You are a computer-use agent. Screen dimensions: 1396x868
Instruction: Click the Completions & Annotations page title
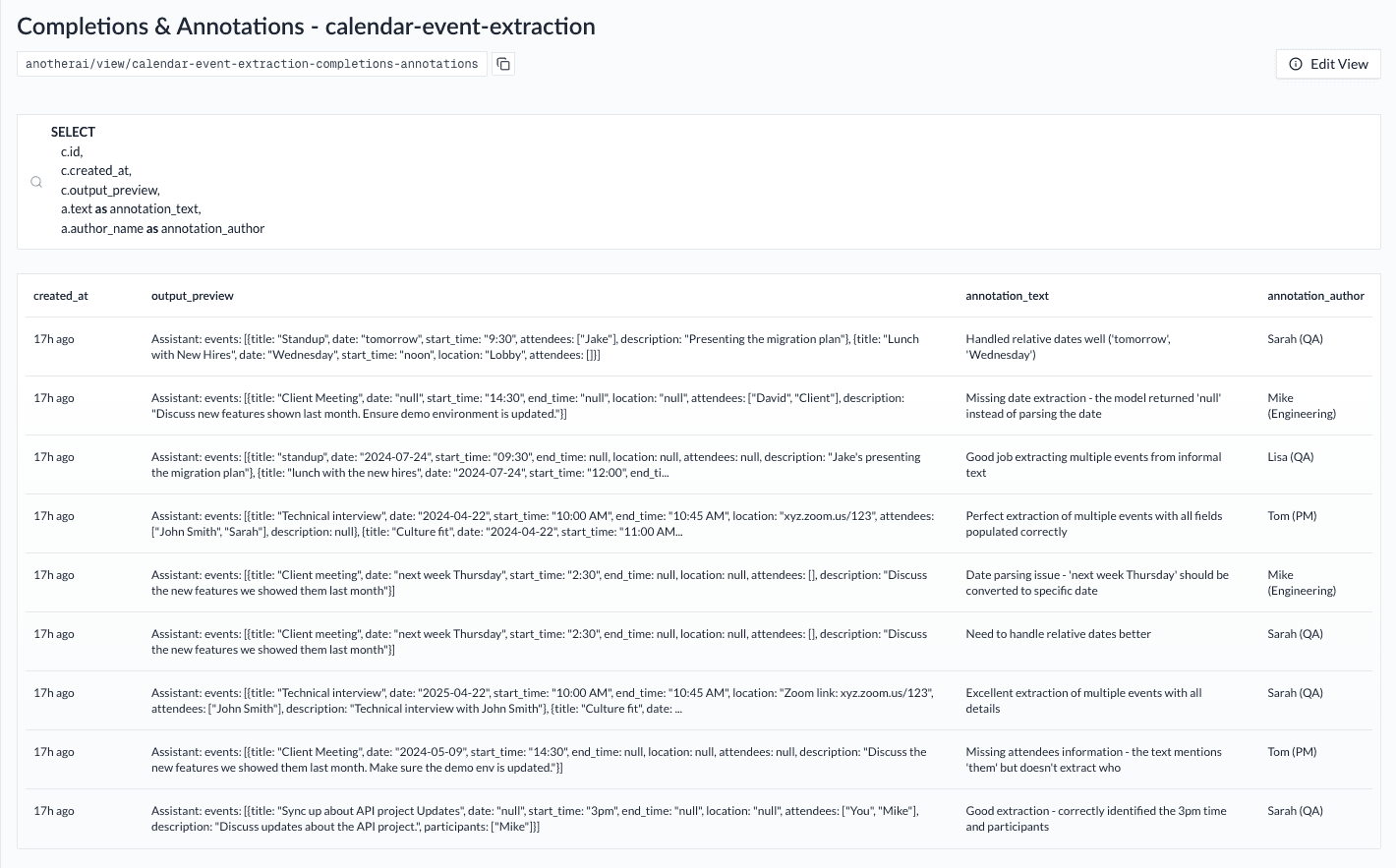[x=306, y=27]
